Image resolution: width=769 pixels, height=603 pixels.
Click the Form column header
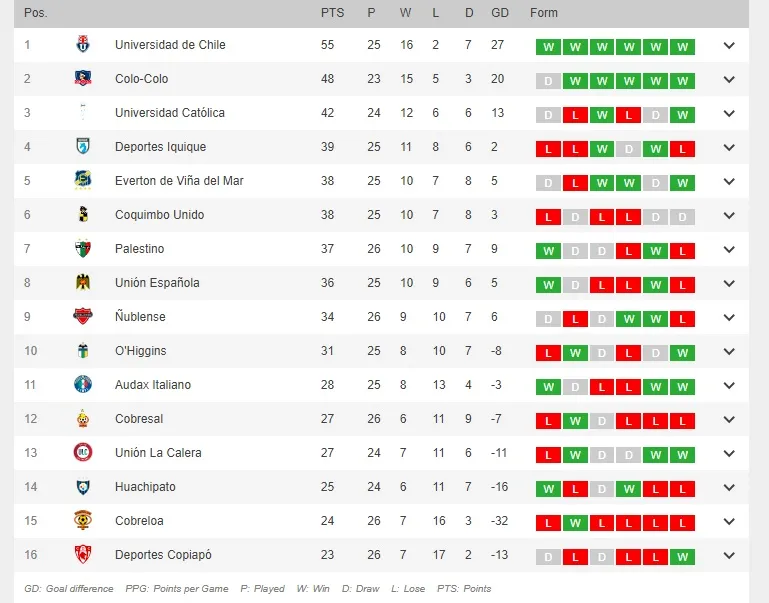pyautogui.click(x=544, y=13)
